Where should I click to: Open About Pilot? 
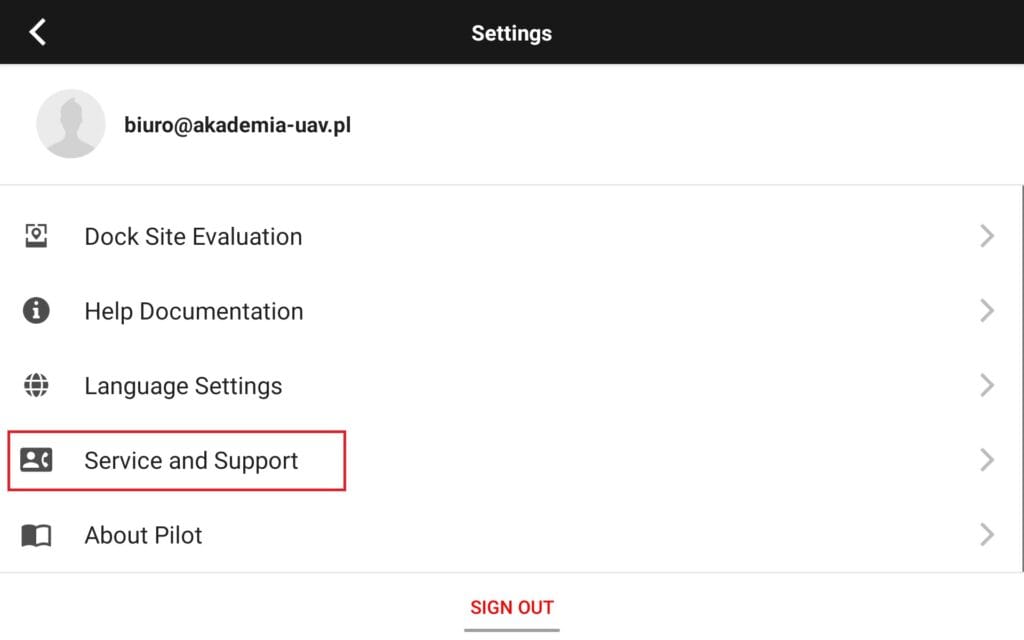(143, 536)
